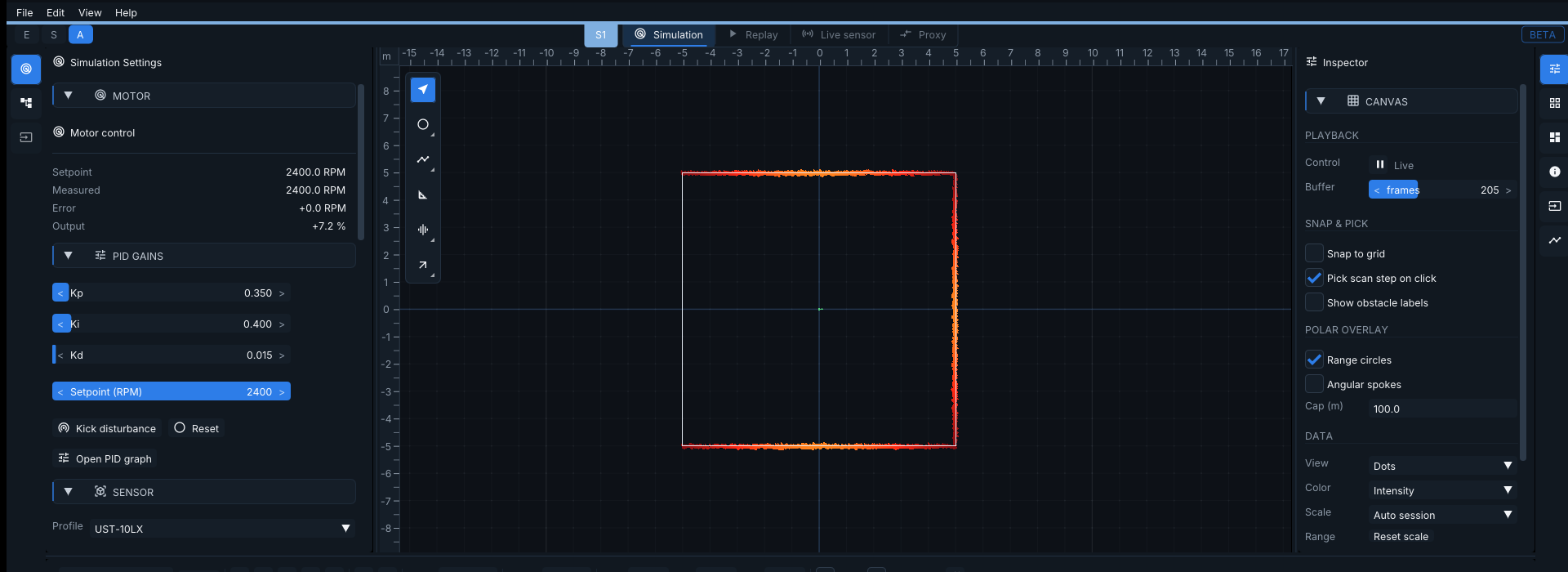1568x572 pixels.
Task: Select the pointer arrow tool in canvas toolbar
Action: (422, 90)
